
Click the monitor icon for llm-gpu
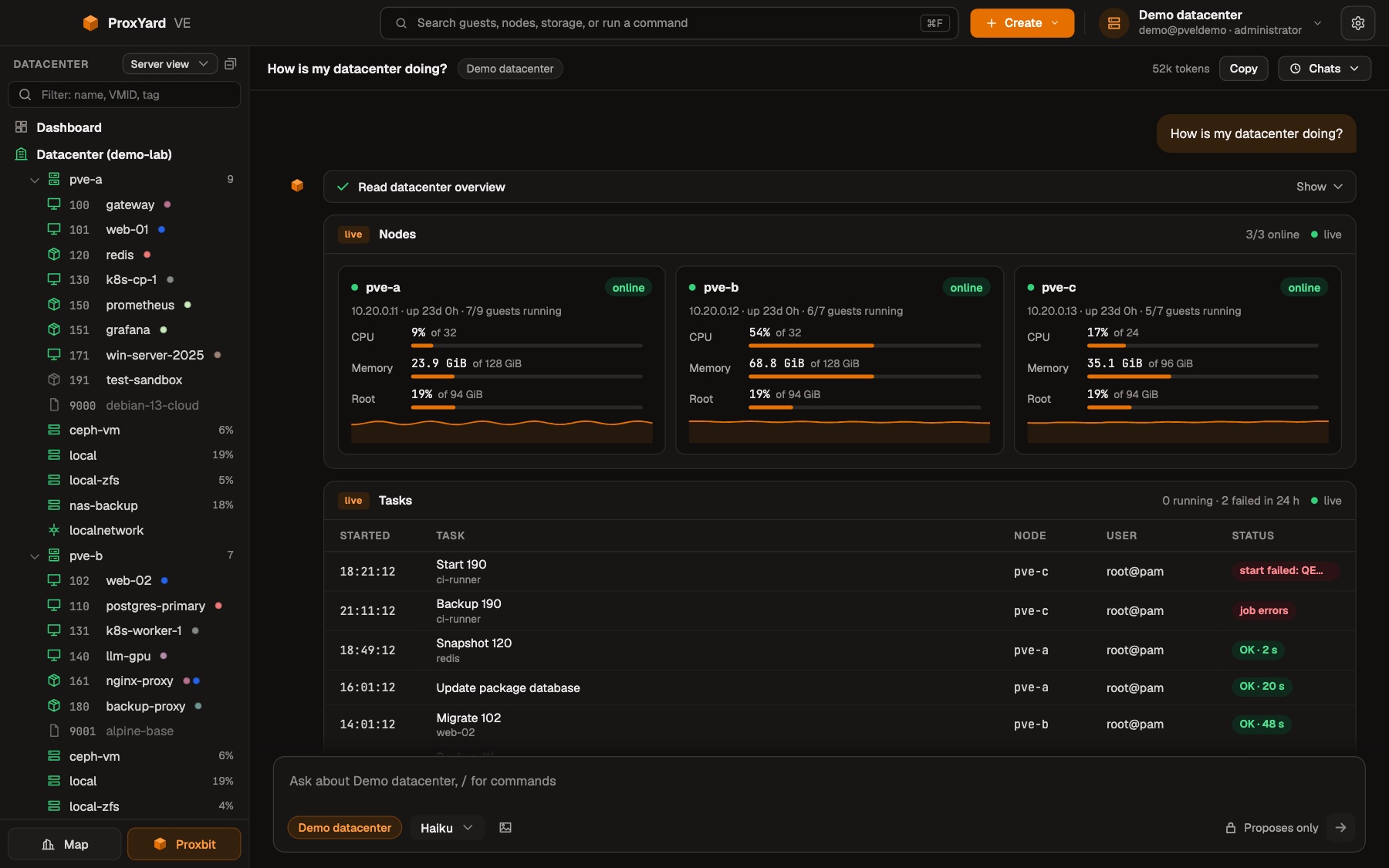click(x=54, y=656)
